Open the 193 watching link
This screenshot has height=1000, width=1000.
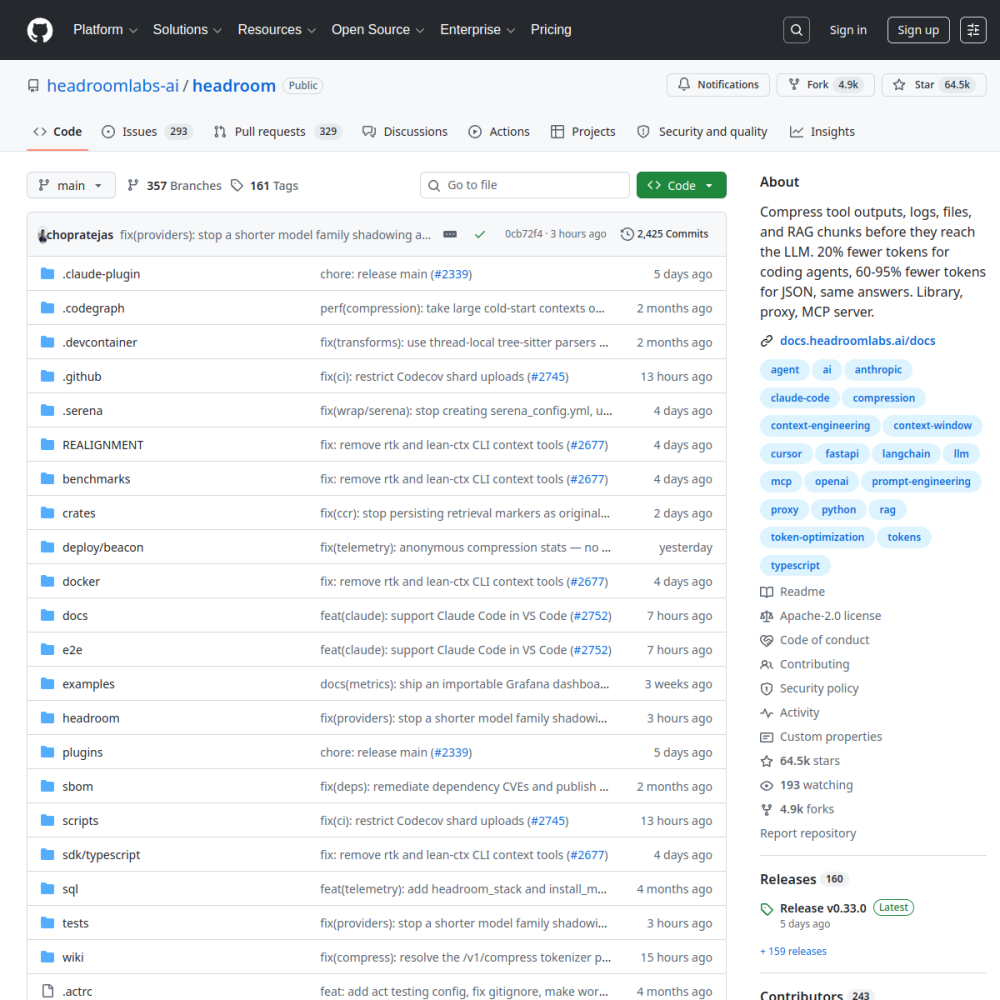[806, 785]
